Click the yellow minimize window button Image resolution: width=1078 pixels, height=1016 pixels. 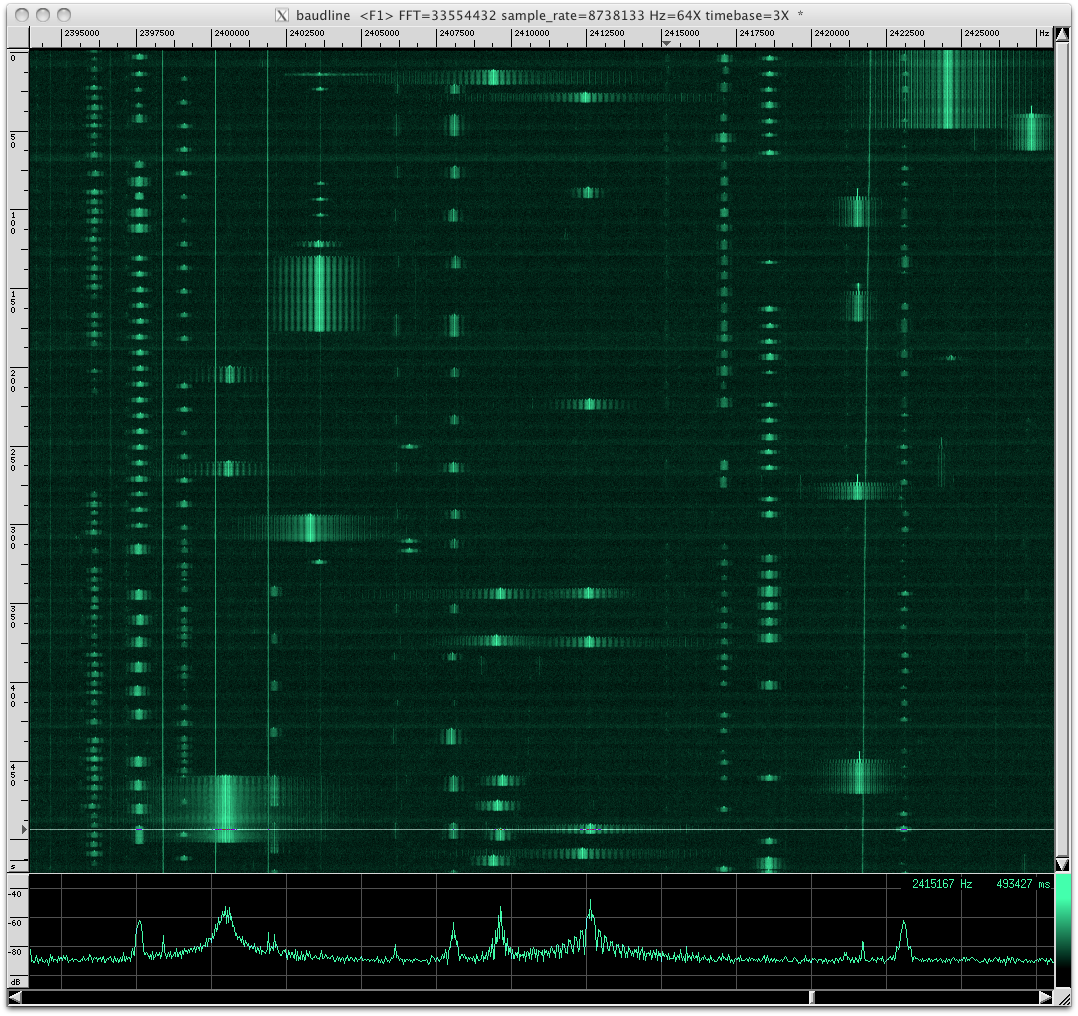click(43, 15)
